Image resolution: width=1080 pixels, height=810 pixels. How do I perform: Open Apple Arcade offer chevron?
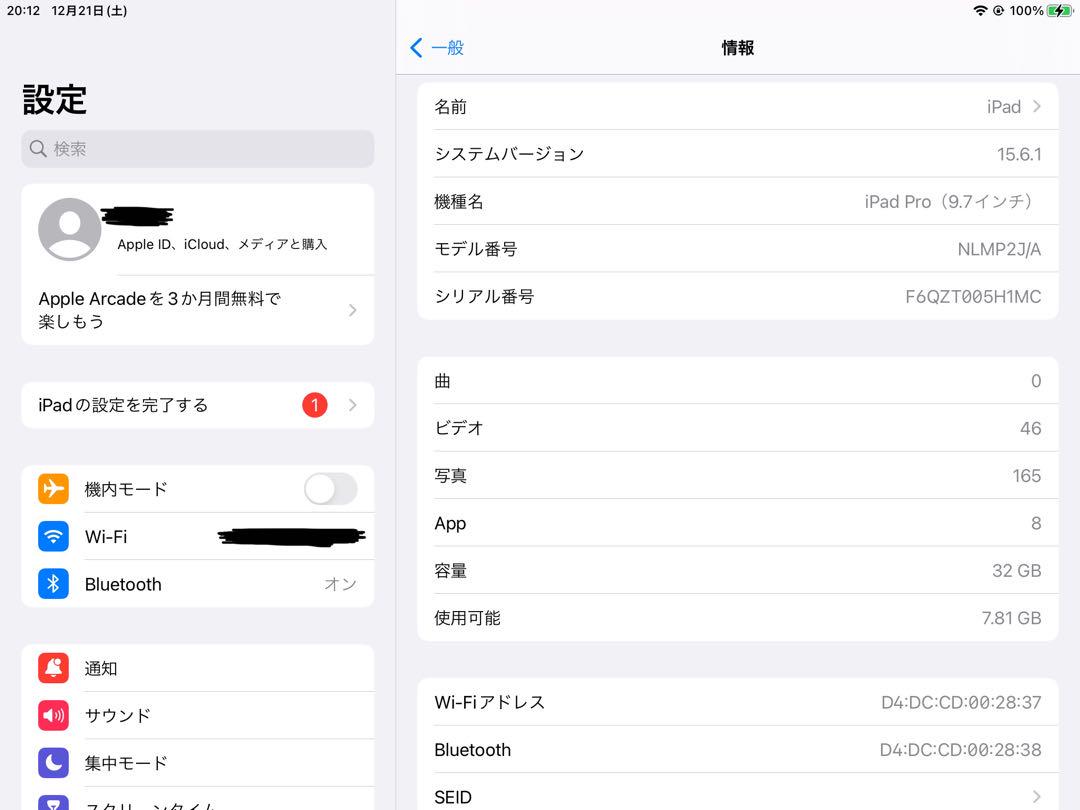pyautogui.click(x=353, y=310)
